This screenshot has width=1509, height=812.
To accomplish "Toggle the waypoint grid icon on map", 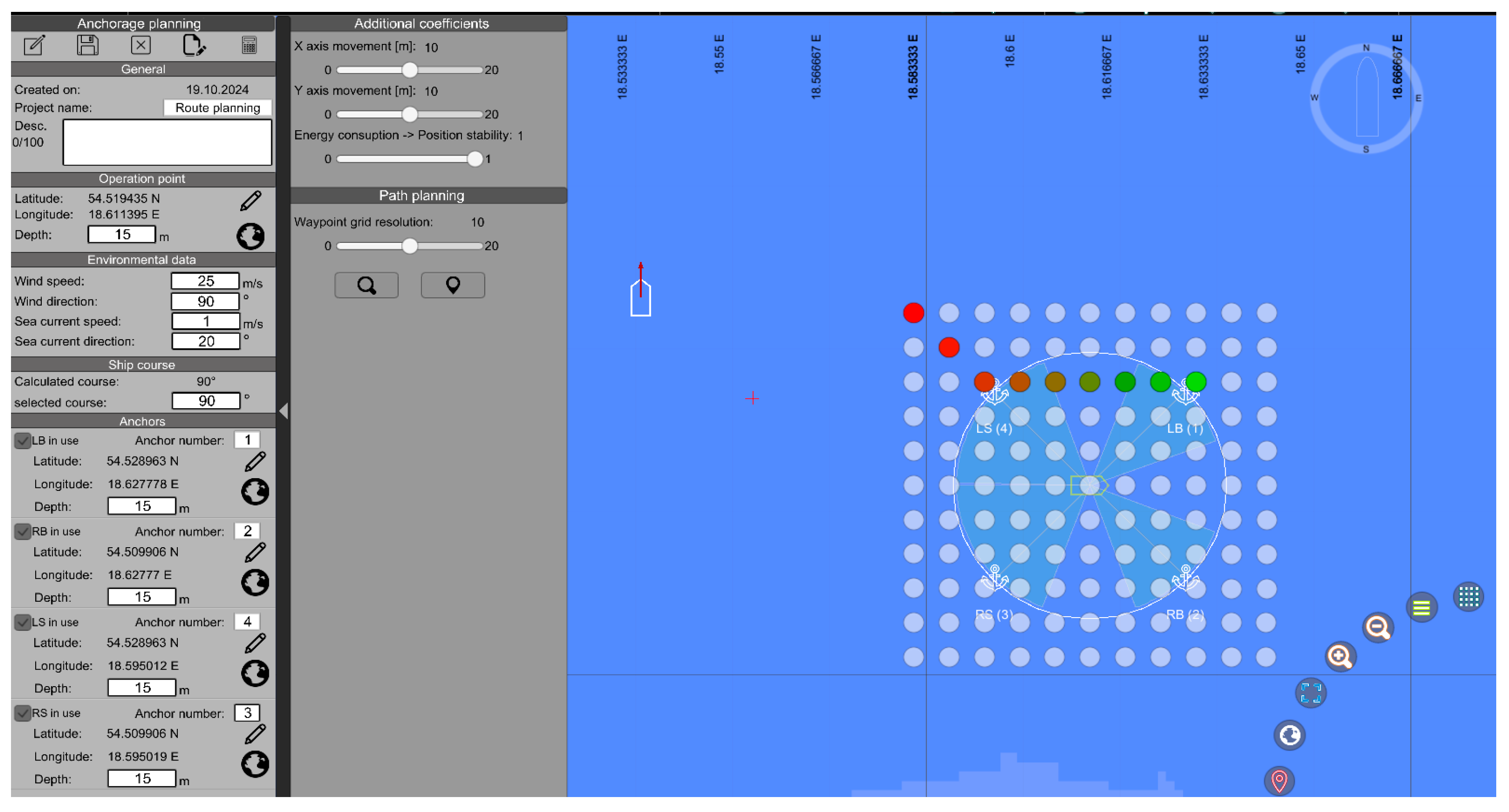I will [x=1468, y=597].
